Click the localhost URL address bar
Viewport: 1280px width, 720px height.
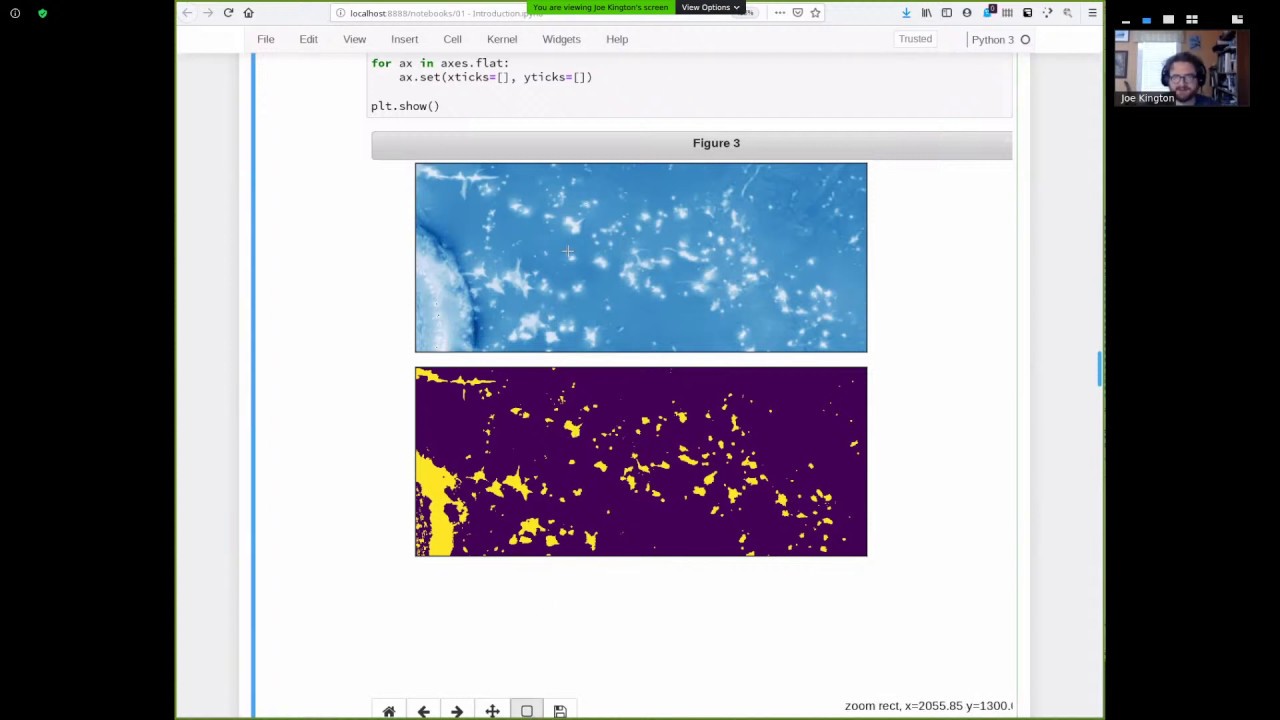[x=540, y=13]
